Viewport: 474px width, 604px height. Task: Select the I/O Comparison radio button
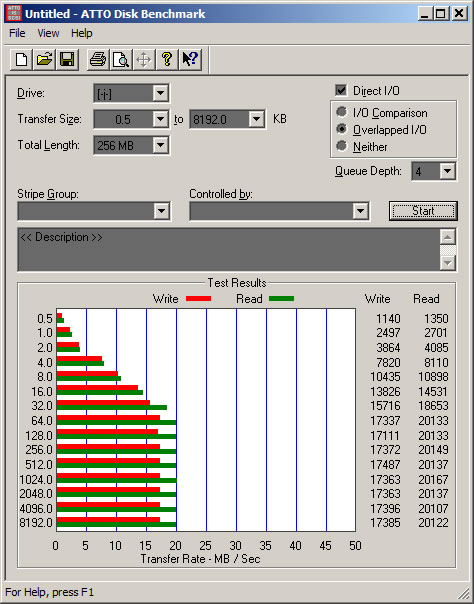[x=341, y=112]
